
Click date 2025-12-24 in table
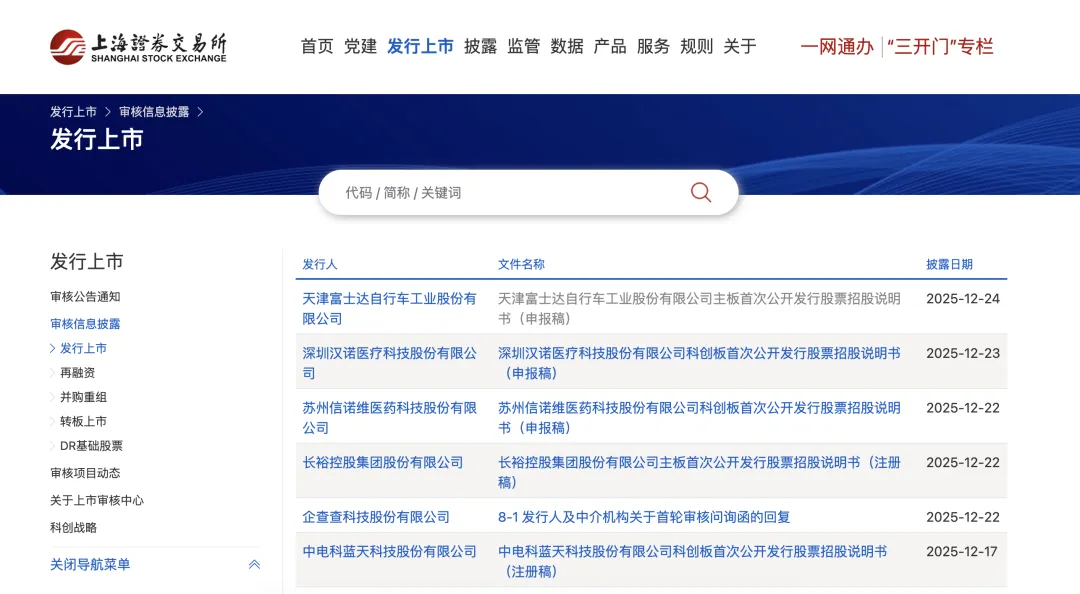tap(963, 298)
